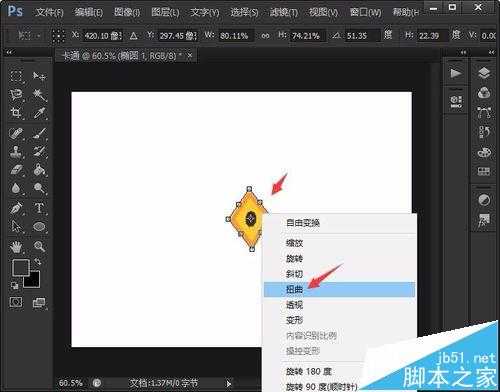This screenshot has width=500, height=392.
Task: Click the foreground color swatch
Action: [21, 268]
